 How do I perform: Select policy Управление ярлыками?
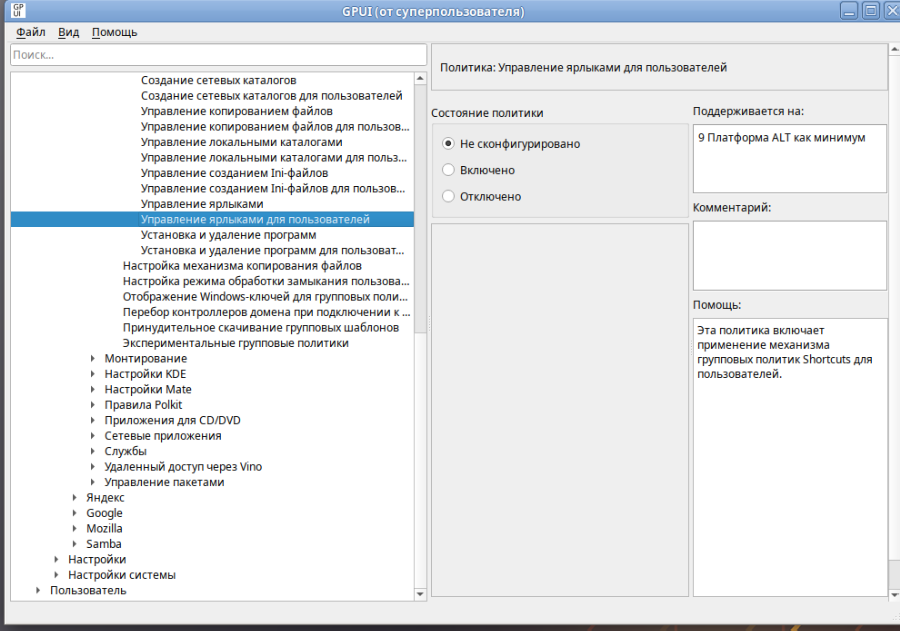(202, 204)
